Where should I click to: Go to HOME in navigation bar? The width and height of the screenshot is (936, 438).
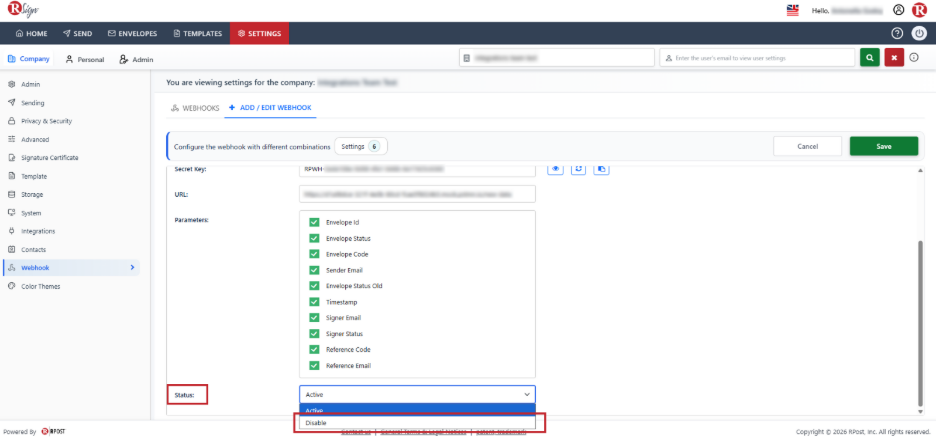point(31,33)
